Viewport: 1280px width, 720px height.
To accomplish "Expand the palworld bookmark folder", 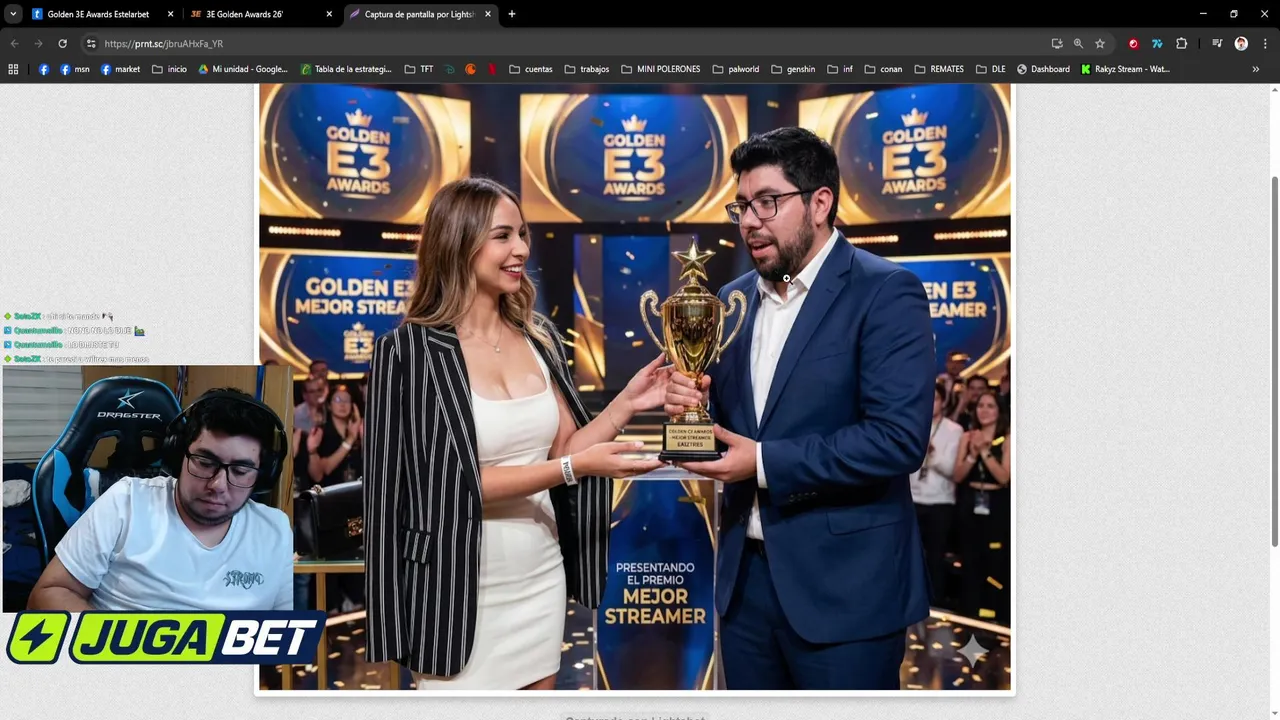I will point(736,69).
